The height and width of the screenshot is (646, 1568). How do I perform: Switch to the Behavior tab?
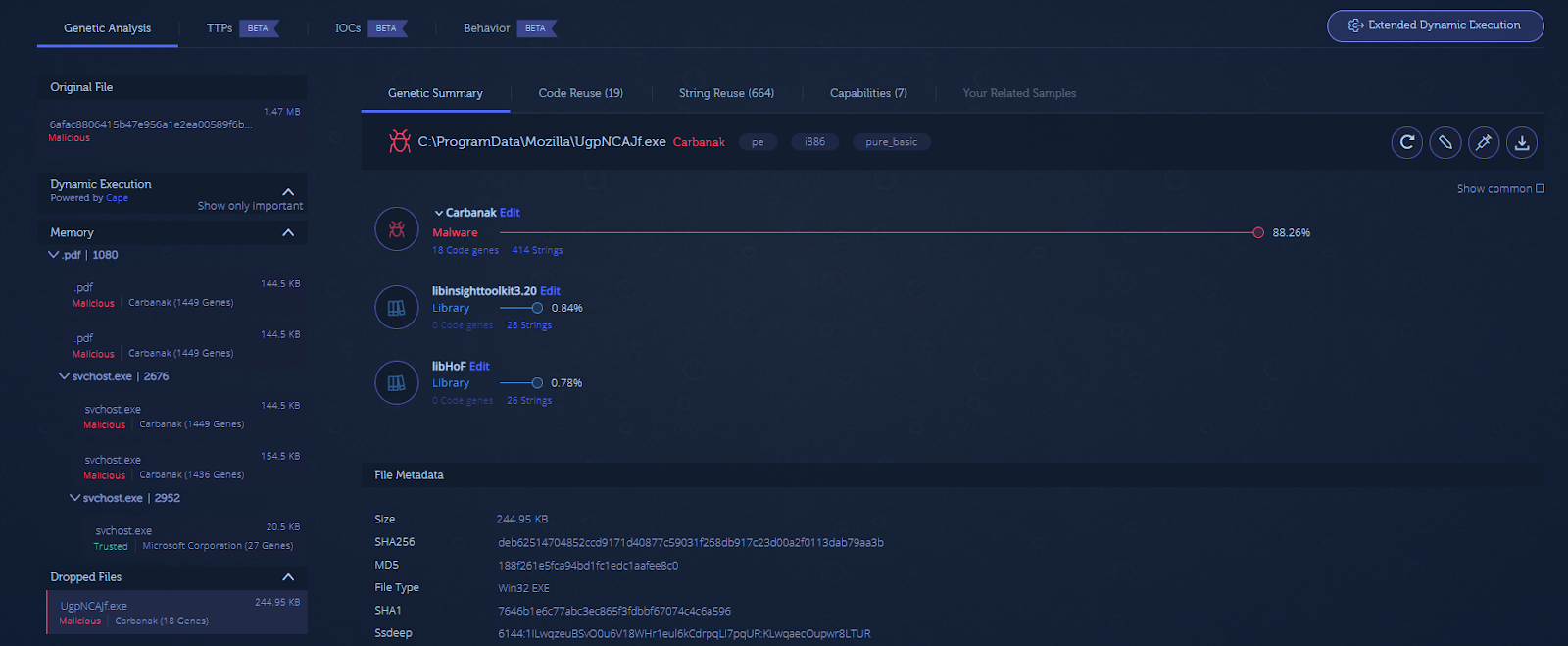tap(487, 28)
